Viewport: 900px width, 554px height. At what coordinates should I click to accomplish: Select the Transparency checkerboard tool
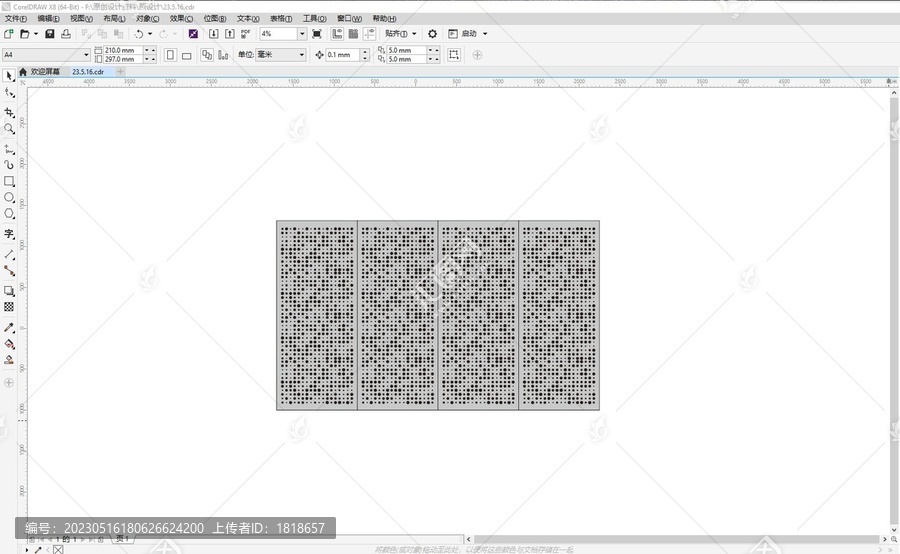(9, 307)
